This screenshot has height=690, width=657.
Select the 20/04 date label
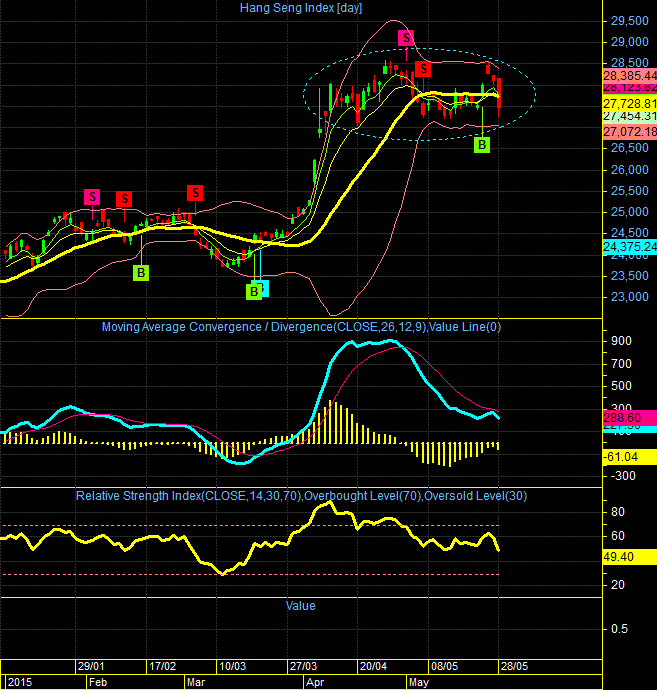click(373, 666)
